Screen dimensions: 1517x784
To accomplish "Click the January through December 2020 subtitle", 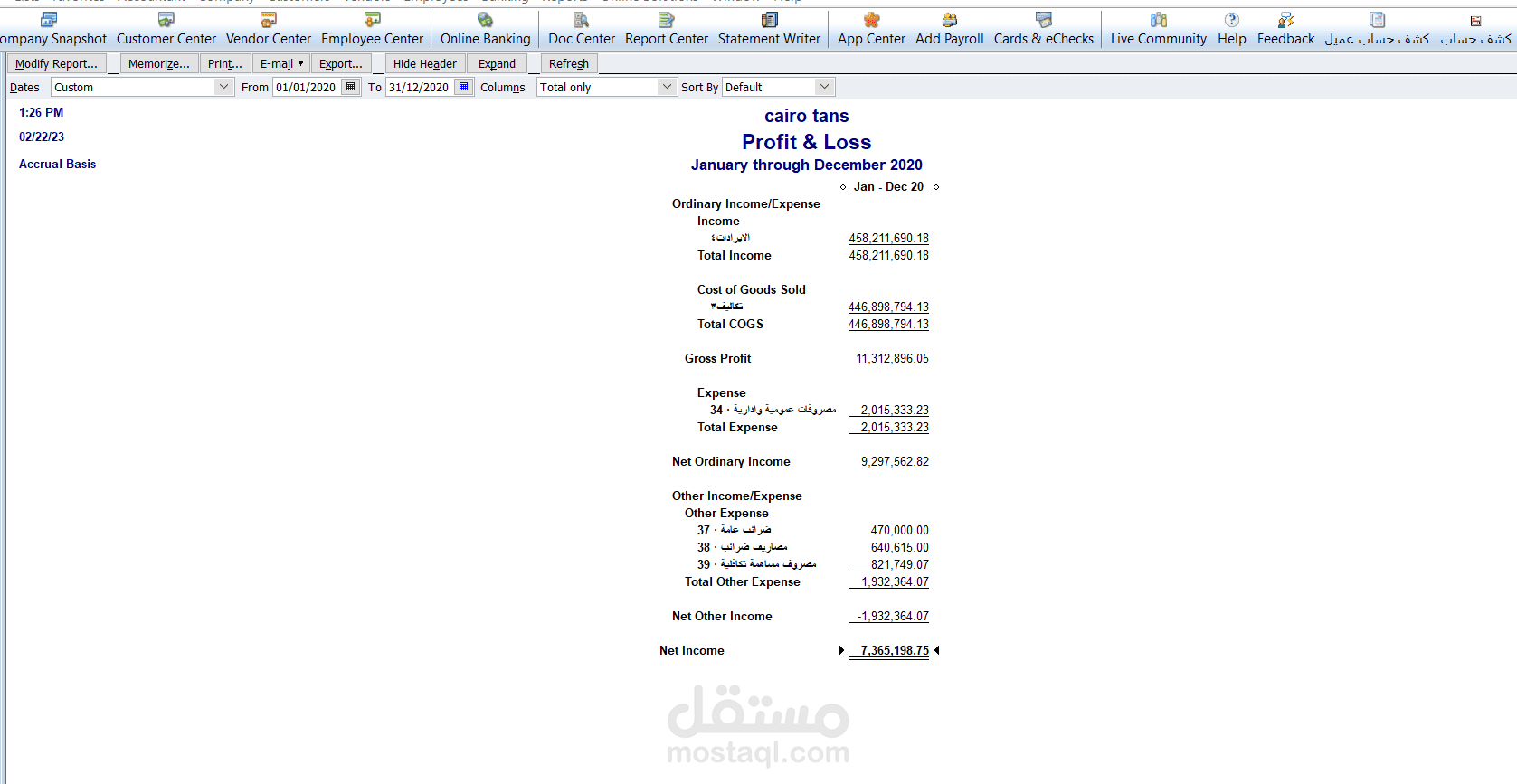I will 807,165.
